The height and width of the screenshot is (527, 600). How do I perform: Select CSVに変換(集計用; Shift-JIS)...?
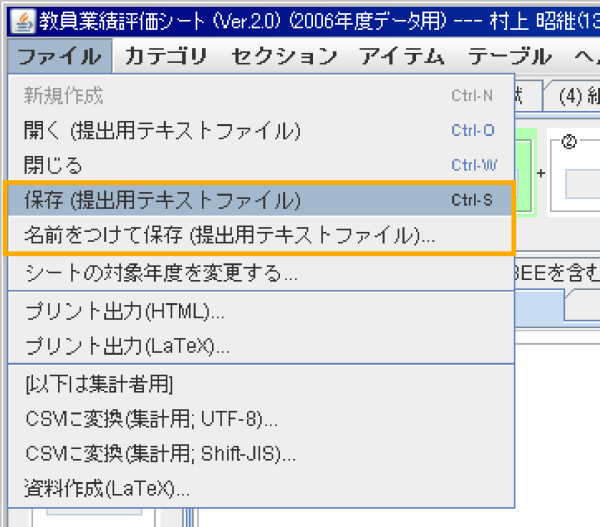(x=160, y=454)
